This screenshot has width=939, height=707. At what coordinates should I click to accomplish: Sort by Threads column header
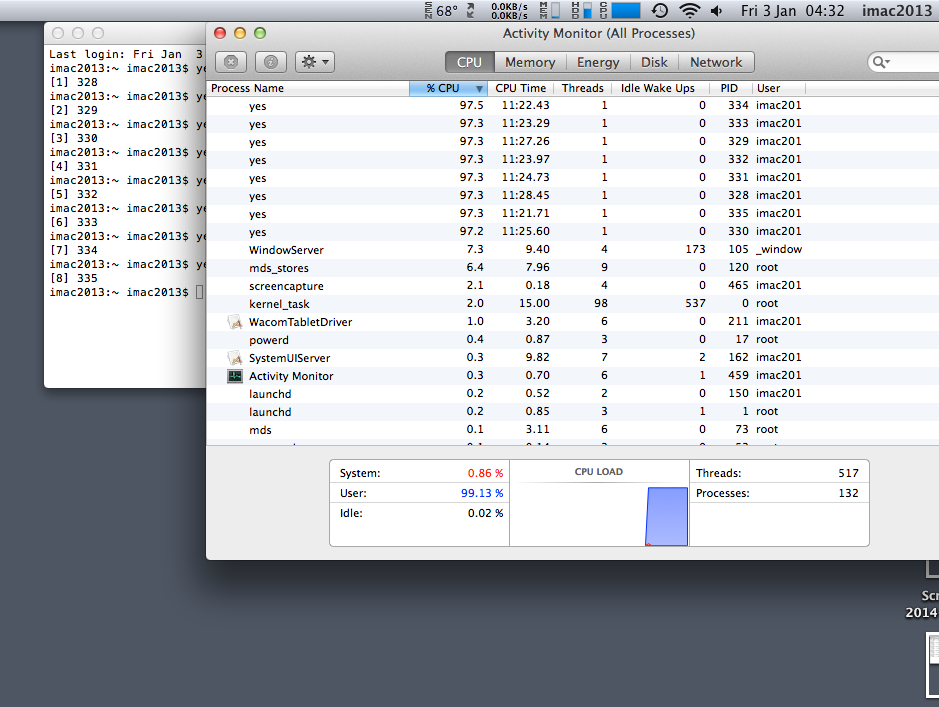coord(582,88)
